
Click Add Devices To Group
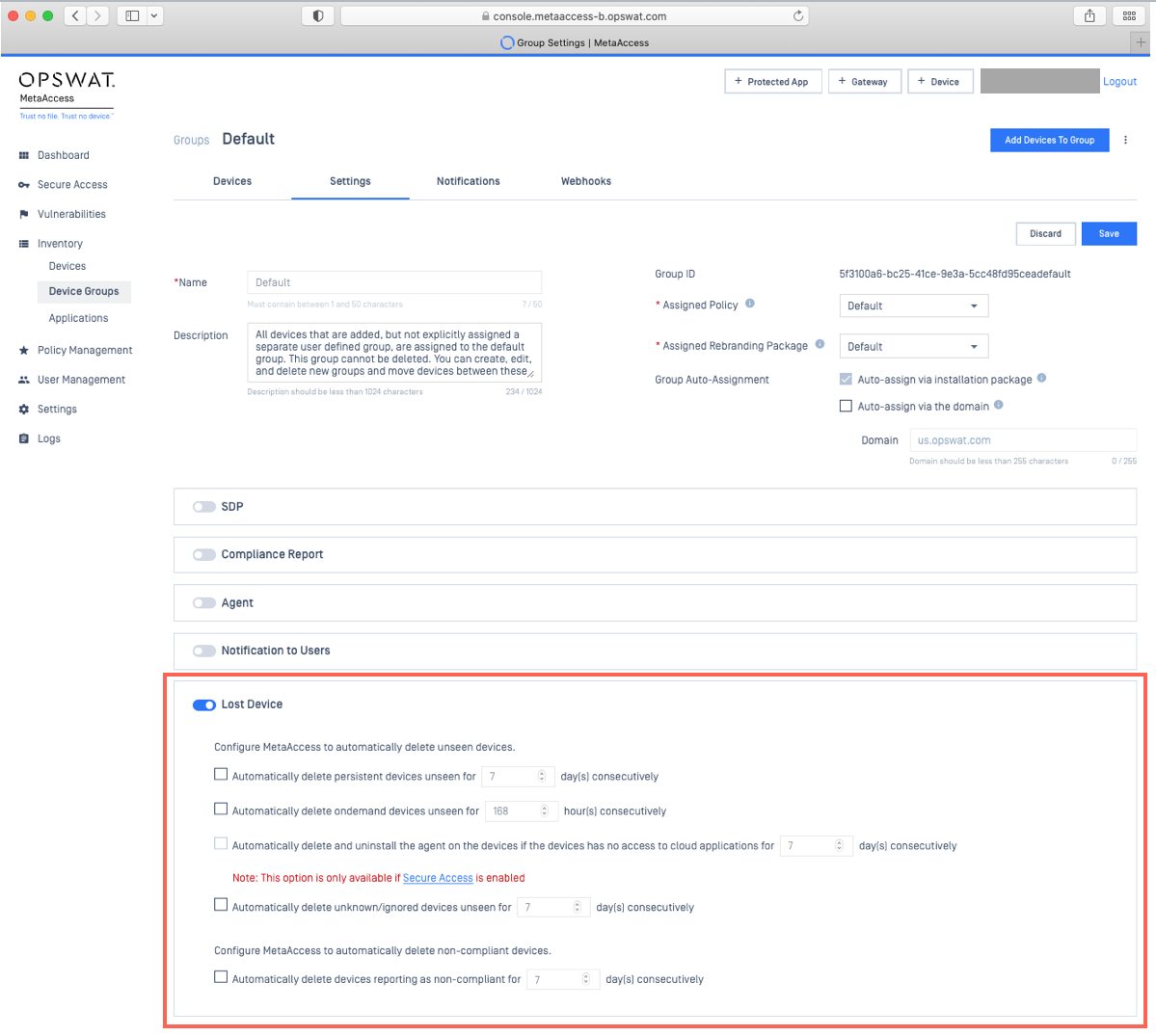pyautogui.click(x=1049, y=140)
